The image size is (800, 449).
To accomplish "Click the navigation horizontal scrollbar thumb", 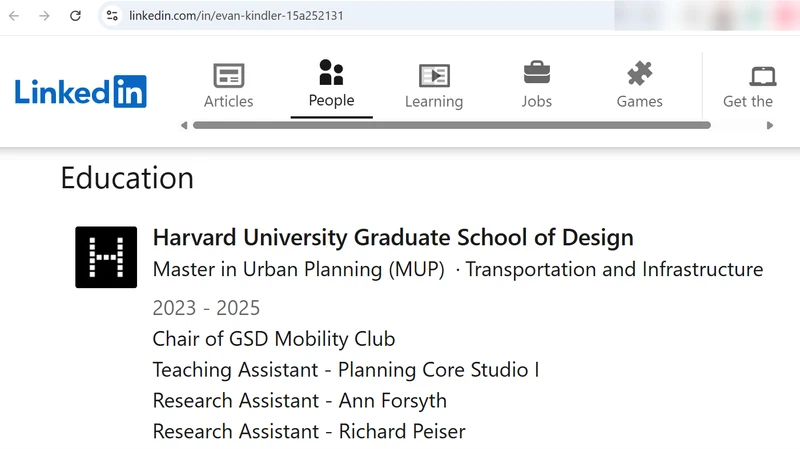I will pyautogui.click(x=450, y=126).
